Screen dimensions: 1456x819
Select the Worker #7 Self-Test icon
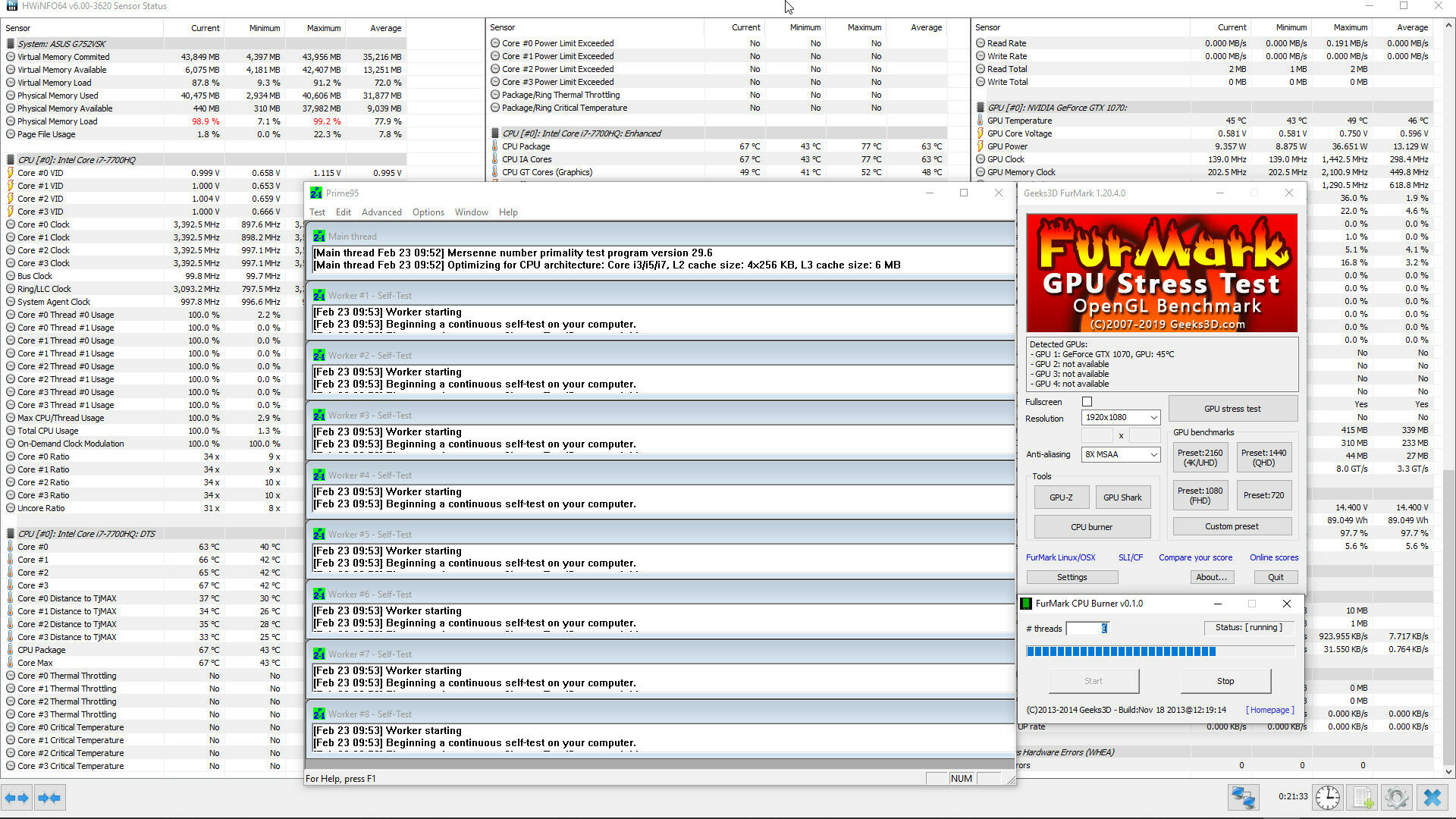pyautogui.click(x=319, y=654)
